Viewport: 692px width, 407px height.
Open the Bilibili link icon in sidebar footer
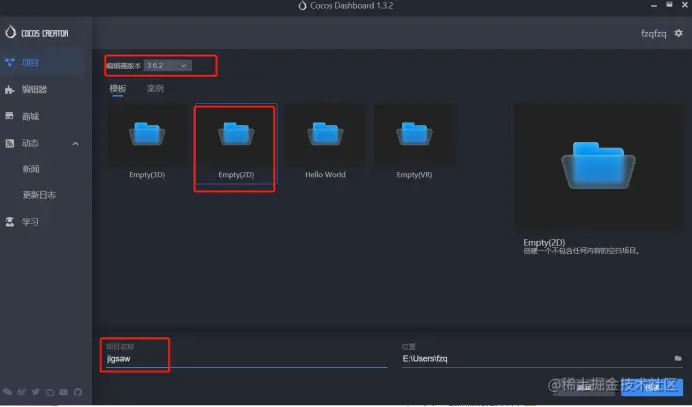(x=49, y=392)
